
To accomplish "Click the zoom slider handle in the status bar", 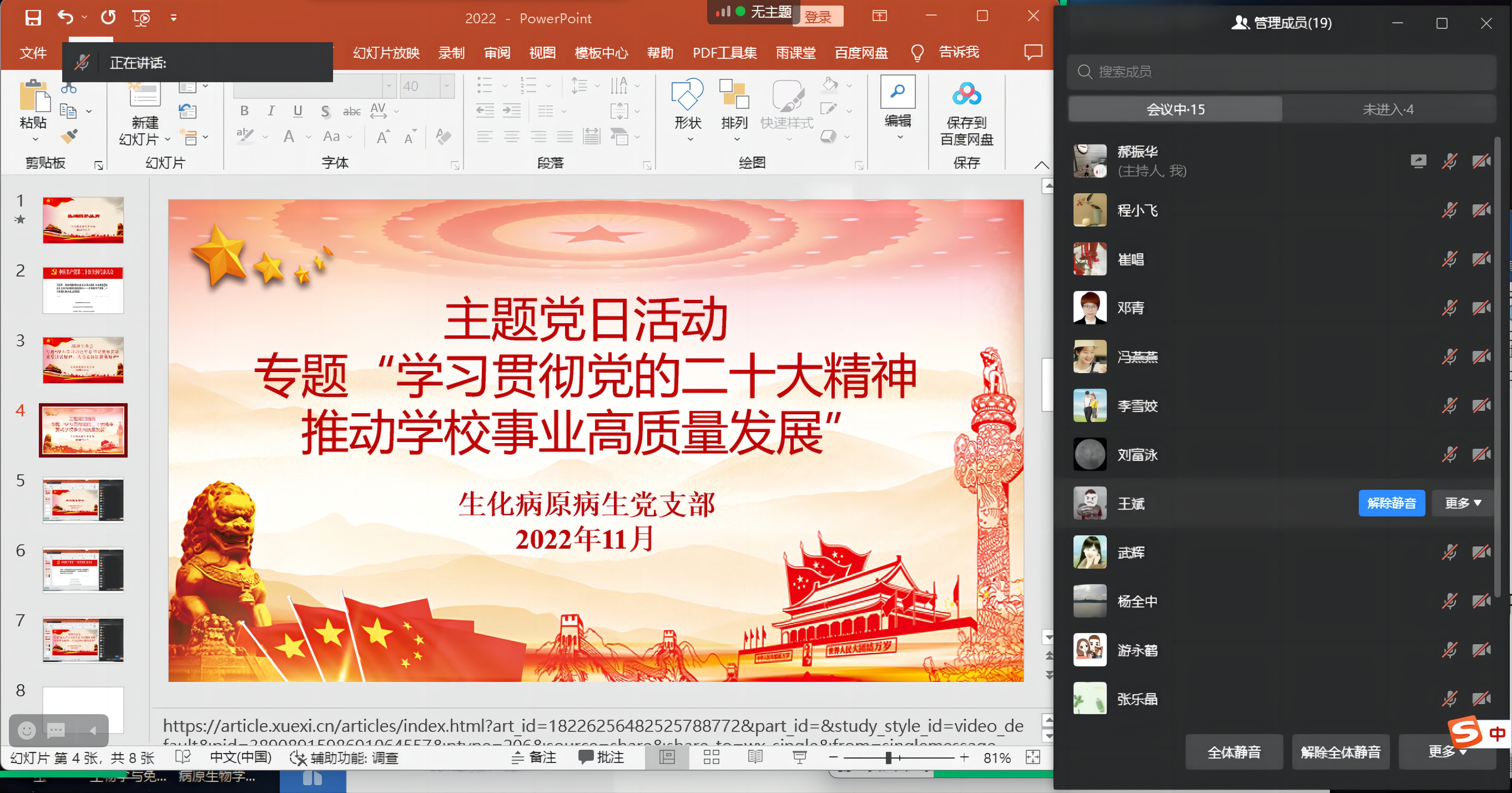I will click(888, 758).
